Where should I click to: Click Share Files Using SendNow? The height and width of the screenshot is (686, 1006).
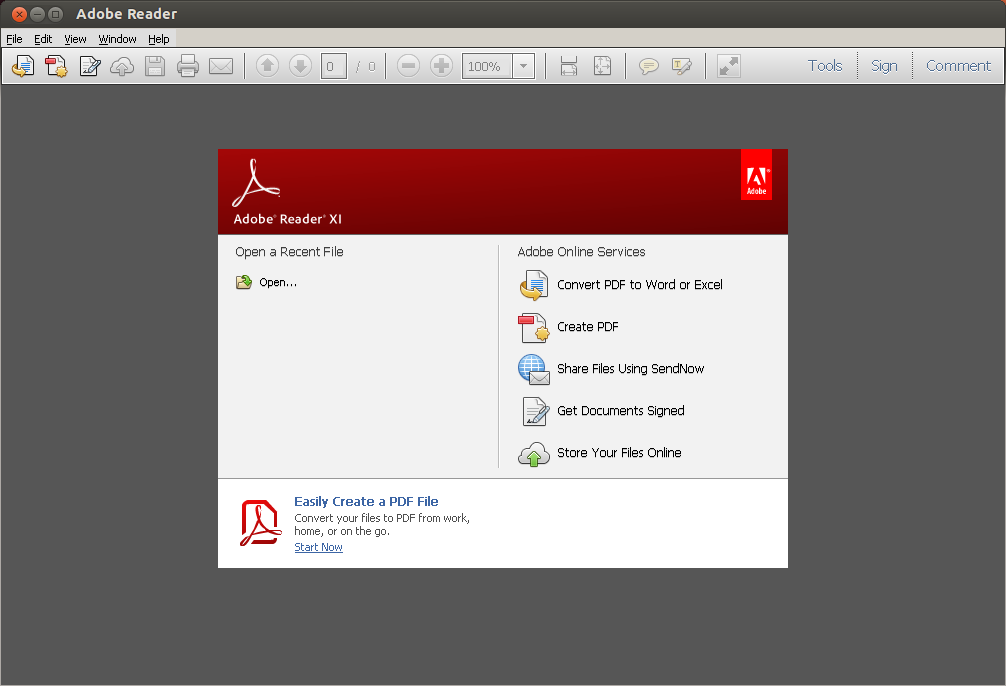(x=631, y=369)
